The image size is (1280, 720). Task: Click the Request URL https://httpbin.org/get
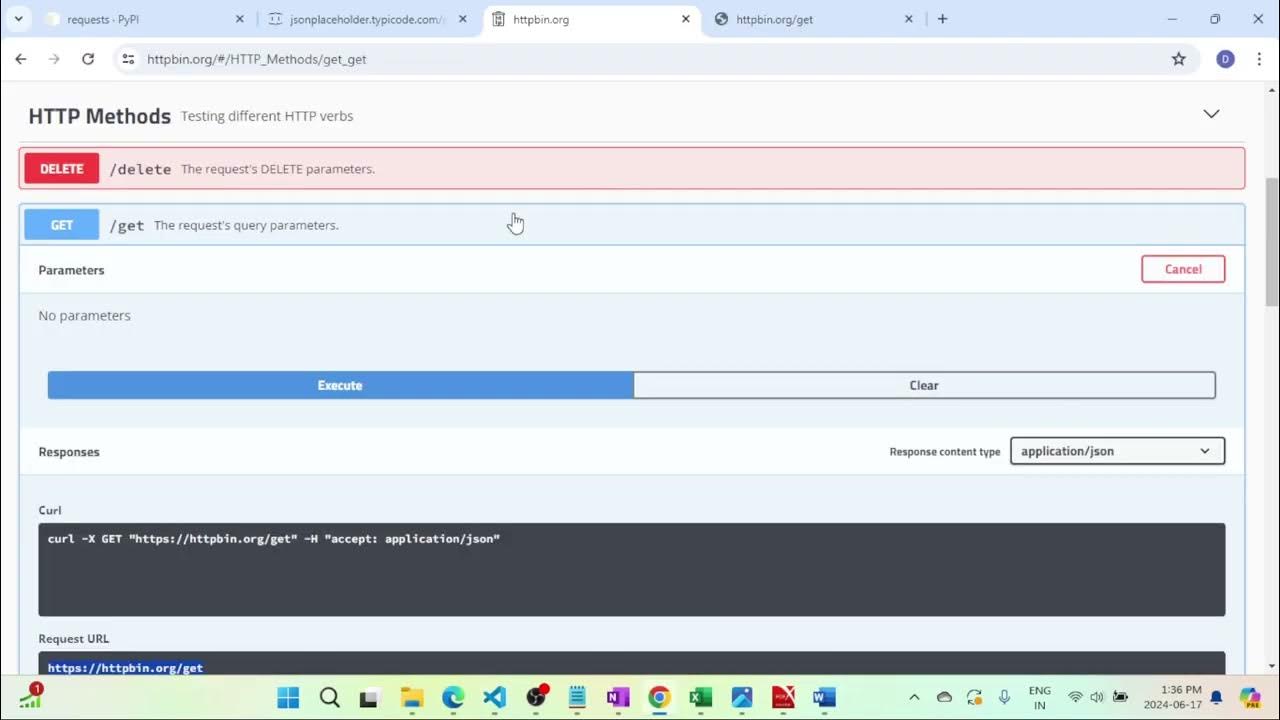[x=125, y=667]
